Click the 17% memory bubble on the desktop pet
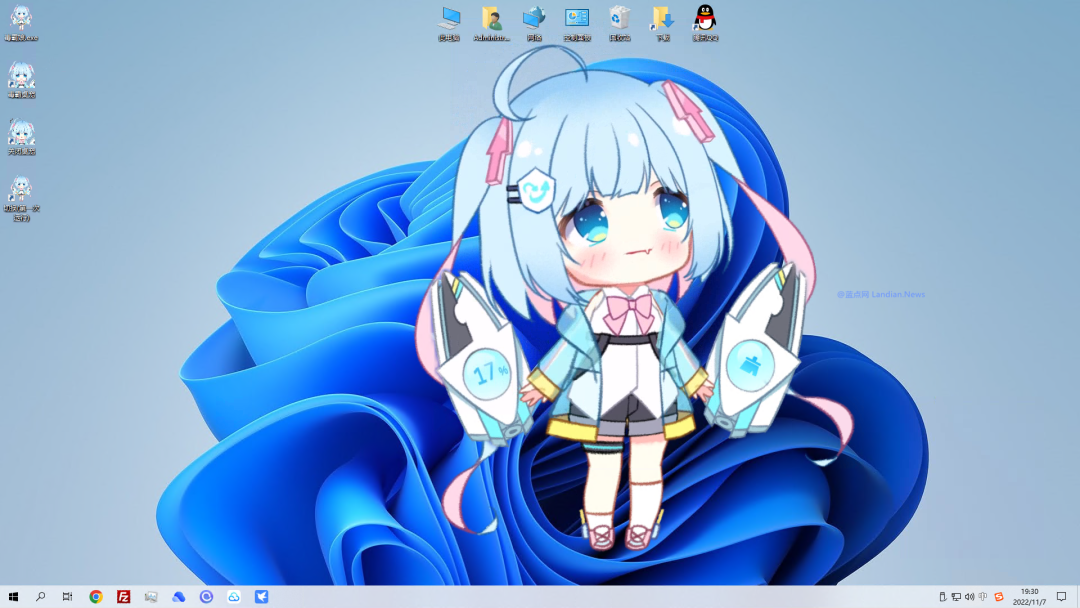The image size is (1080, 608). [487, 374]
